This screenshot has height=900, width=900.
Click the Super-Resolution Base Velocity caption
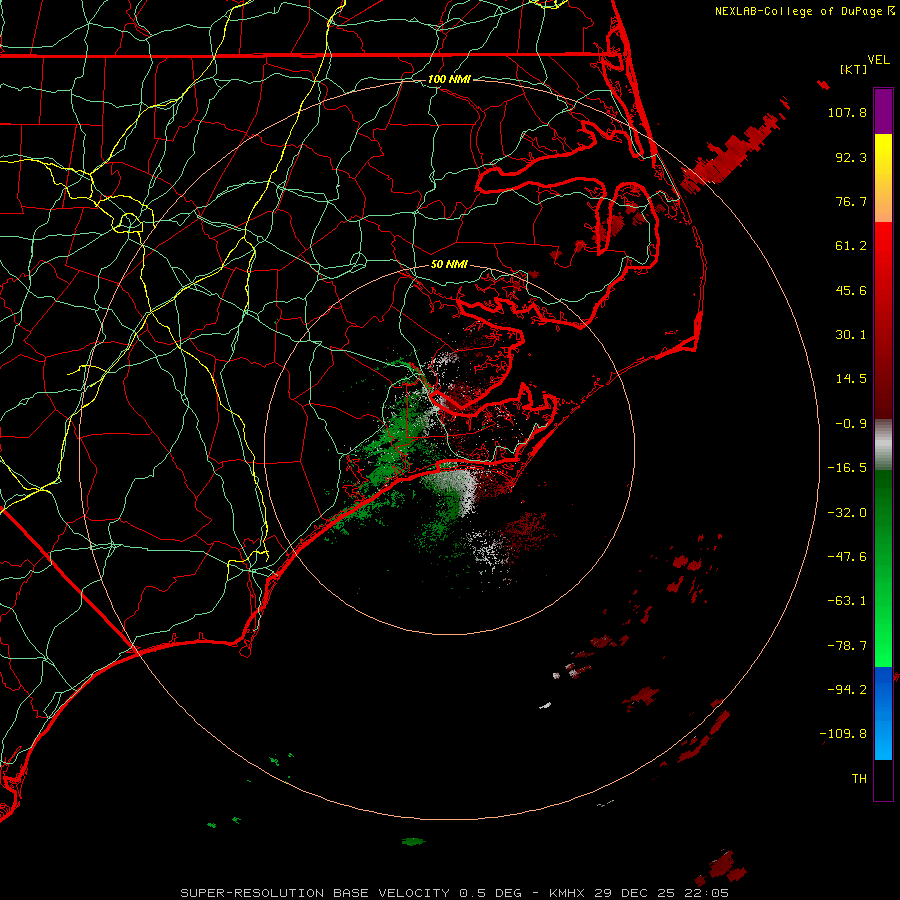coord(455,893)
